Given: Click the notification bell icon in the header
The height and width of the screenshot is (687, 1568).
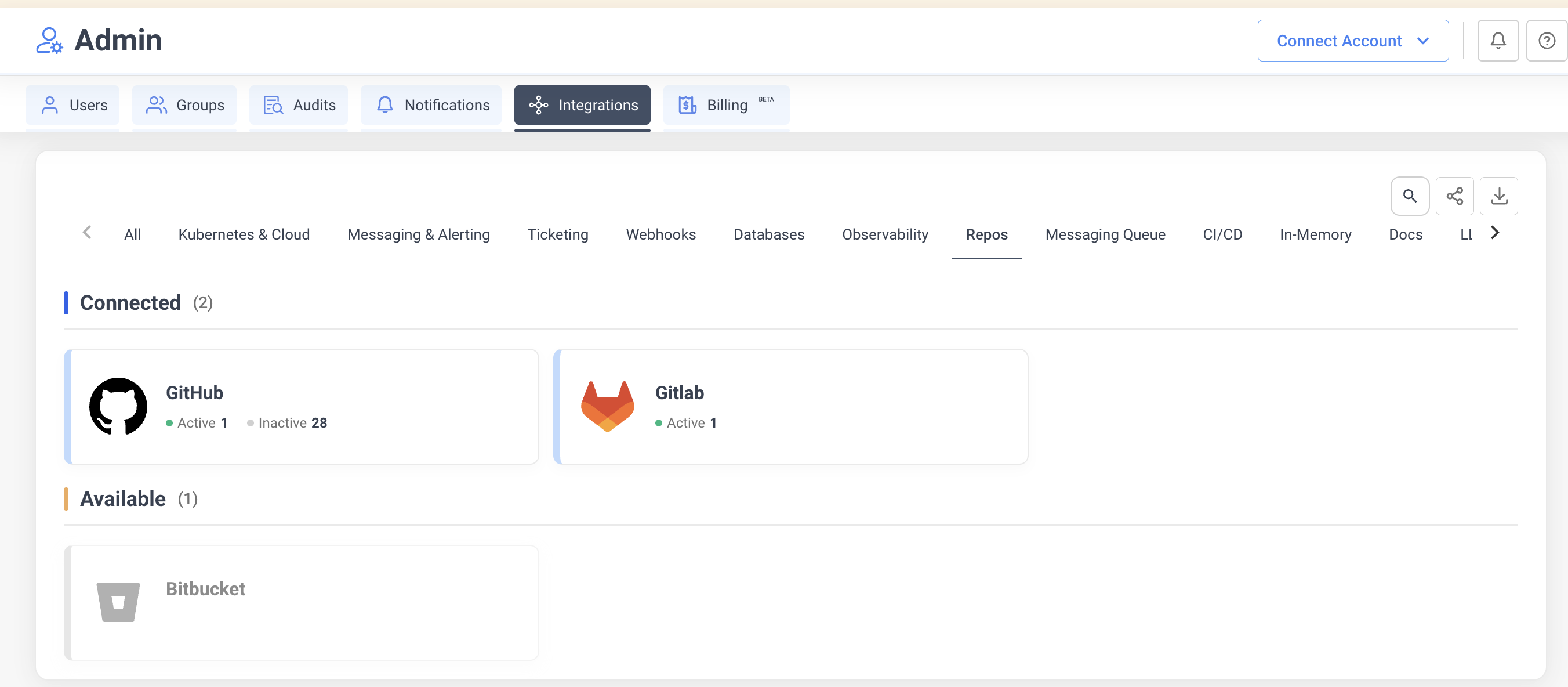Looking at the screenshot, I should tap(1498, 40).
